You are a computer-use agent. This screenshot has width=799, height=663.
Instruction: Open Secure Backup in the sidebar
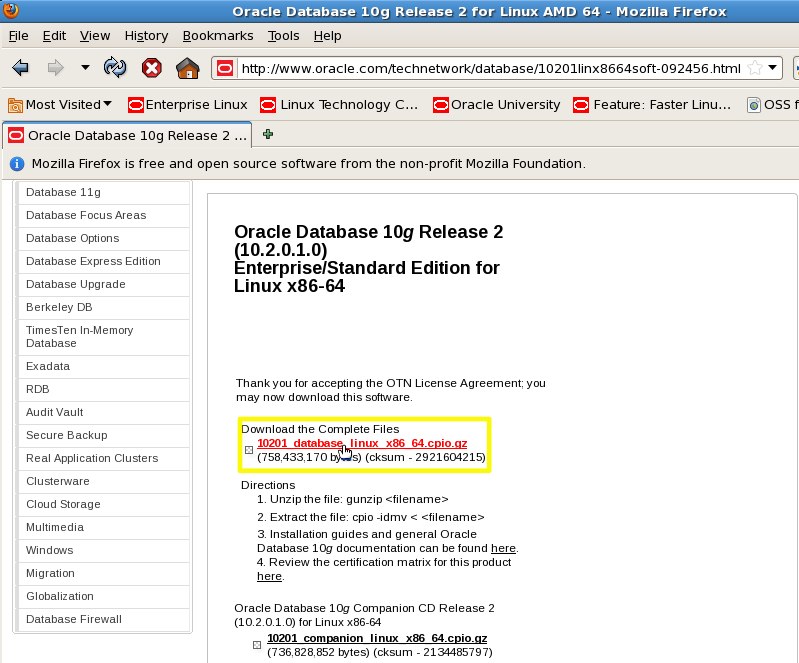click(x=103, y=435)
